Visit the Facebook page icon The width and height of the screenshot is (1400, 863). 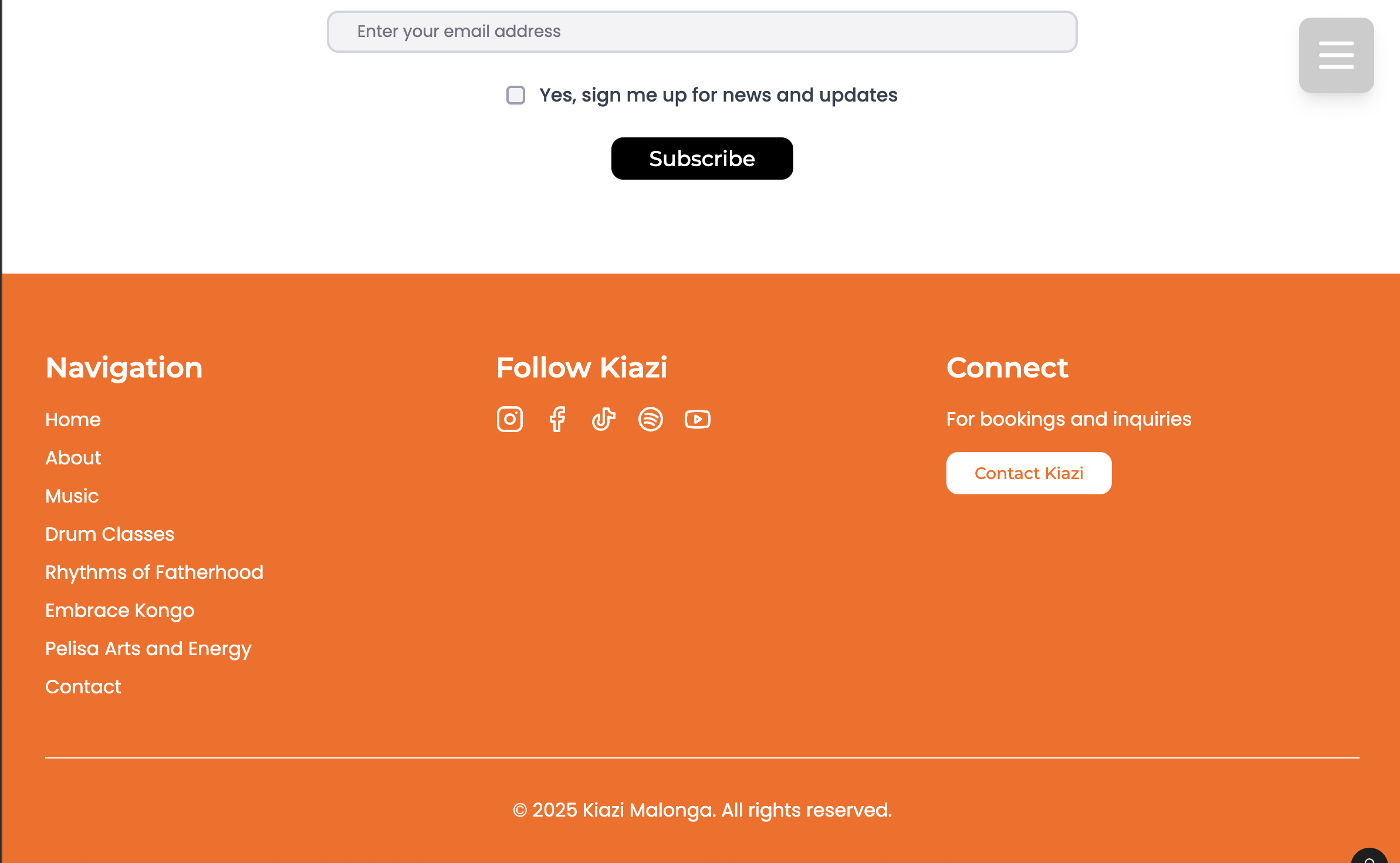click(x=557, y=419)
